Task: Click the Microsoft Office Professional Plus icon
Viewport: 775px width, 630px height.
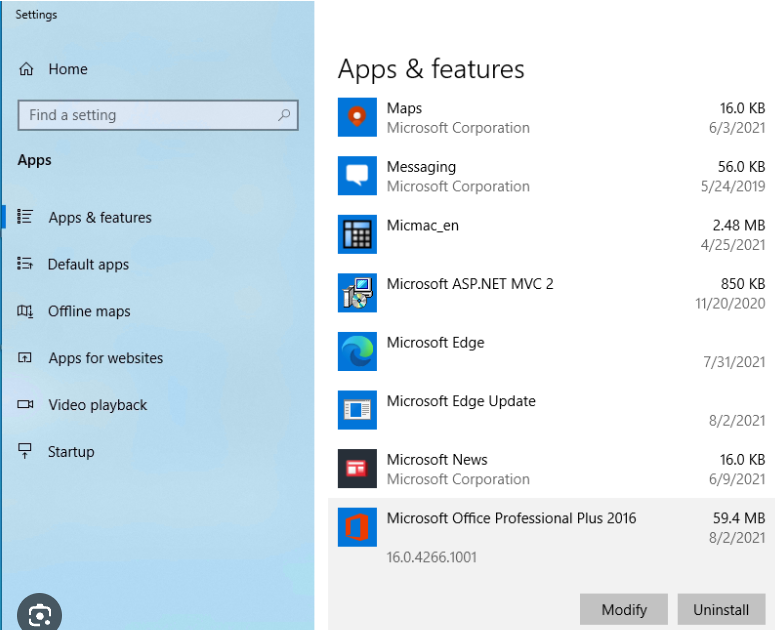Action: click(357, 527)
